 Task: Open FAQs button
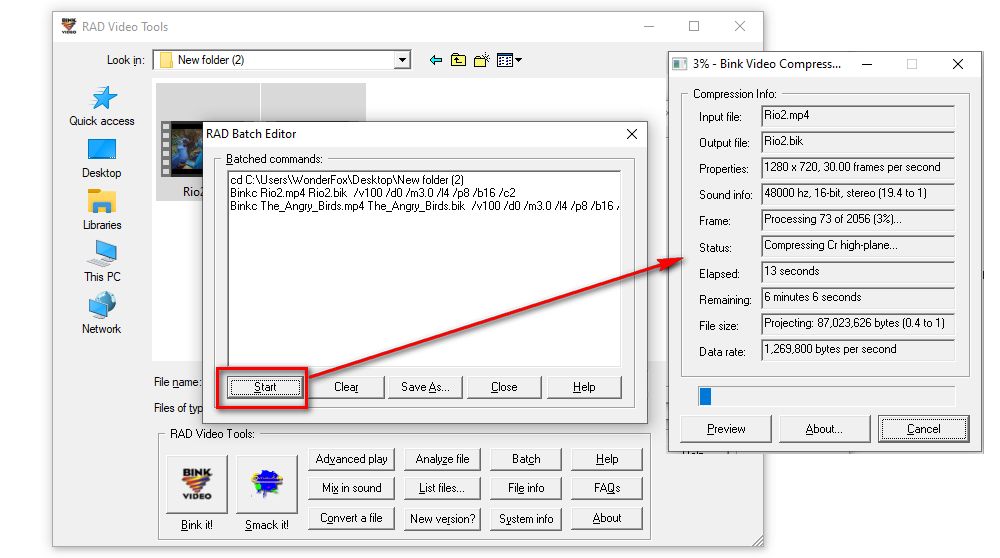click(x=607, y=488)
